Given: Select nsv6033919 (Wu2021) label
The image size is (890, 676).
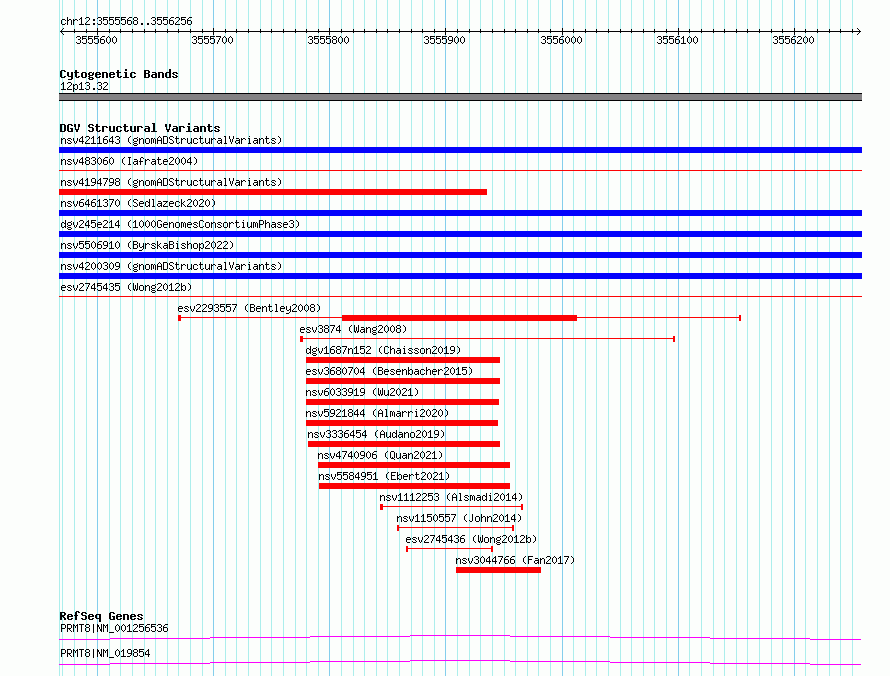Looking at the screenshot, I should click(362, 392).
